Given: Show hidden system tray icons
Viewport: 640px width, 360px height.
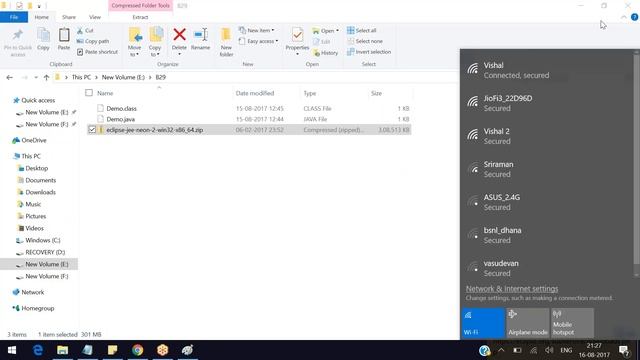Looking at the screenshot, I should 501,350.
